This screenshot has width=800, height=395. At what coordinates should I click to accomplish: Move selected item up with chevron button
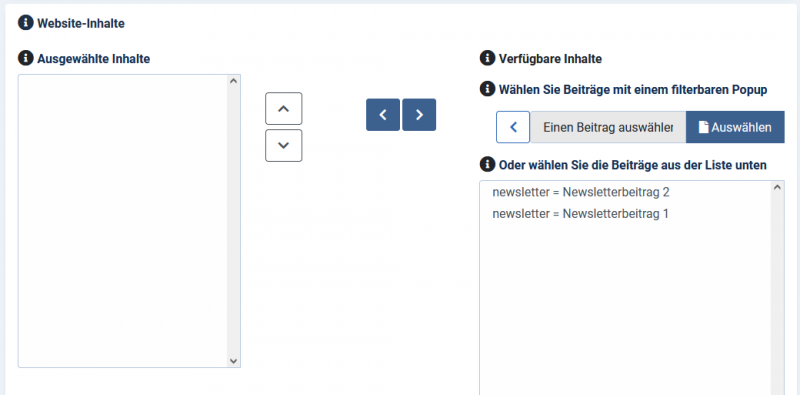[x=284, y=108]
